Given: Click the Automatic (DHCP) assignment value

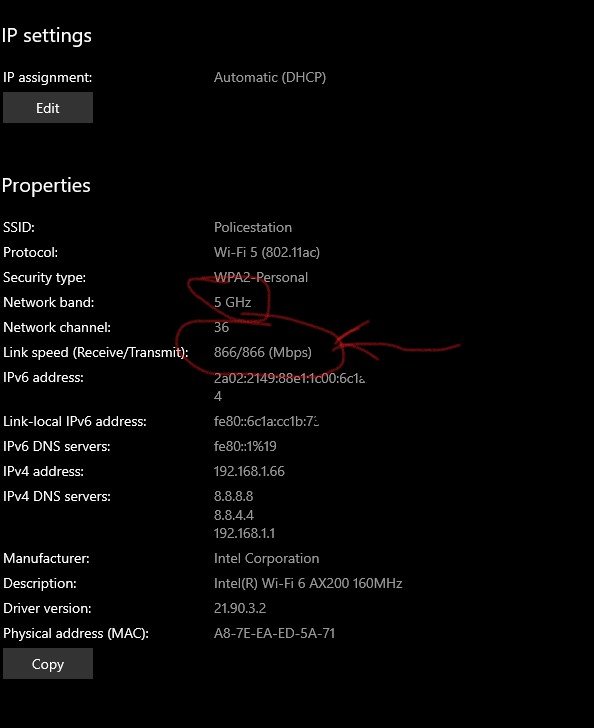Looking at the screenshot, I should 270,77.
